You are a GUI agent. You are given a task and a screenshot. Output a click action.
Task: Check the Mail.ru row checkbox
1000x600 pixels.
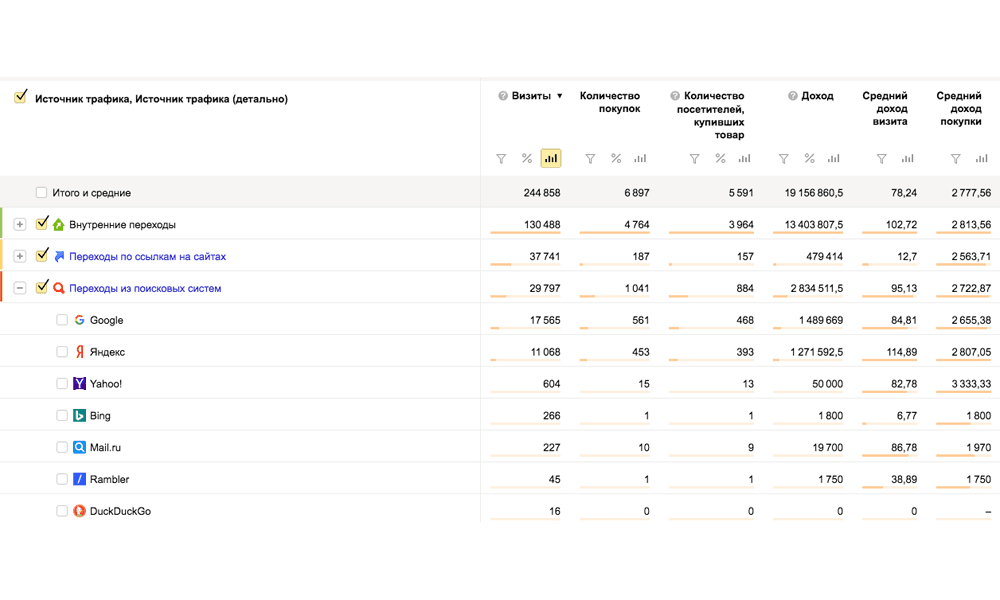[62, 447]
